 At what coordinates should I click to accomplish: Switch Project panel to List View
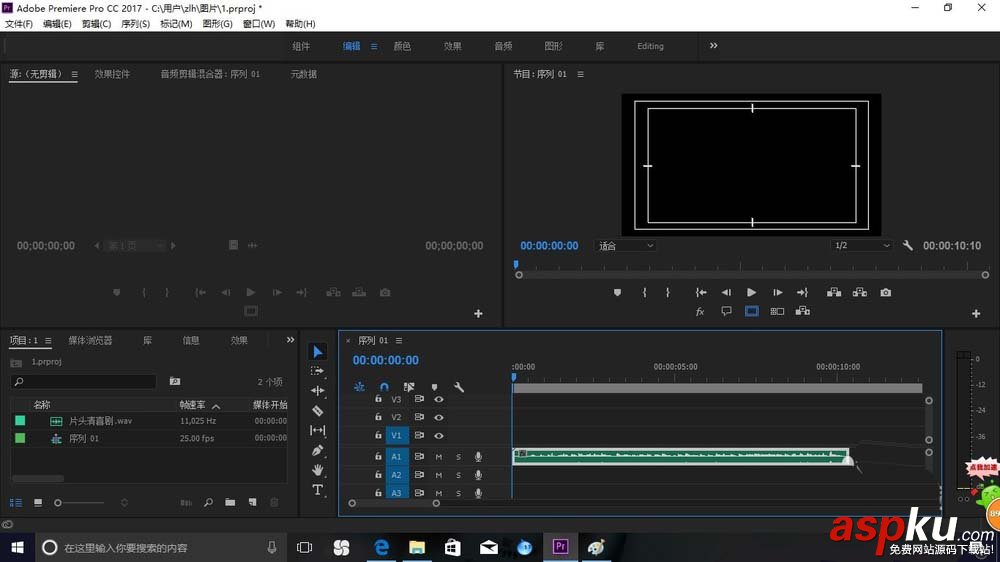16,503
